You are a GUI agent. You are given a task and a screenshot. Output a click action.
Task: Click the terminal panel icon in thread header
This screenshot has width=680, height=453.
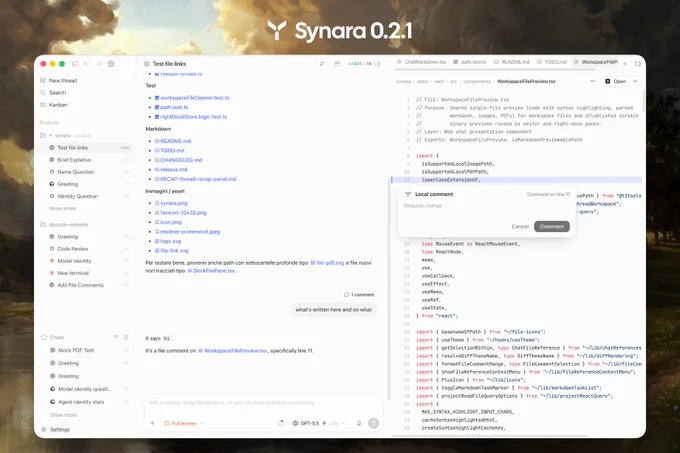[337, 64]
